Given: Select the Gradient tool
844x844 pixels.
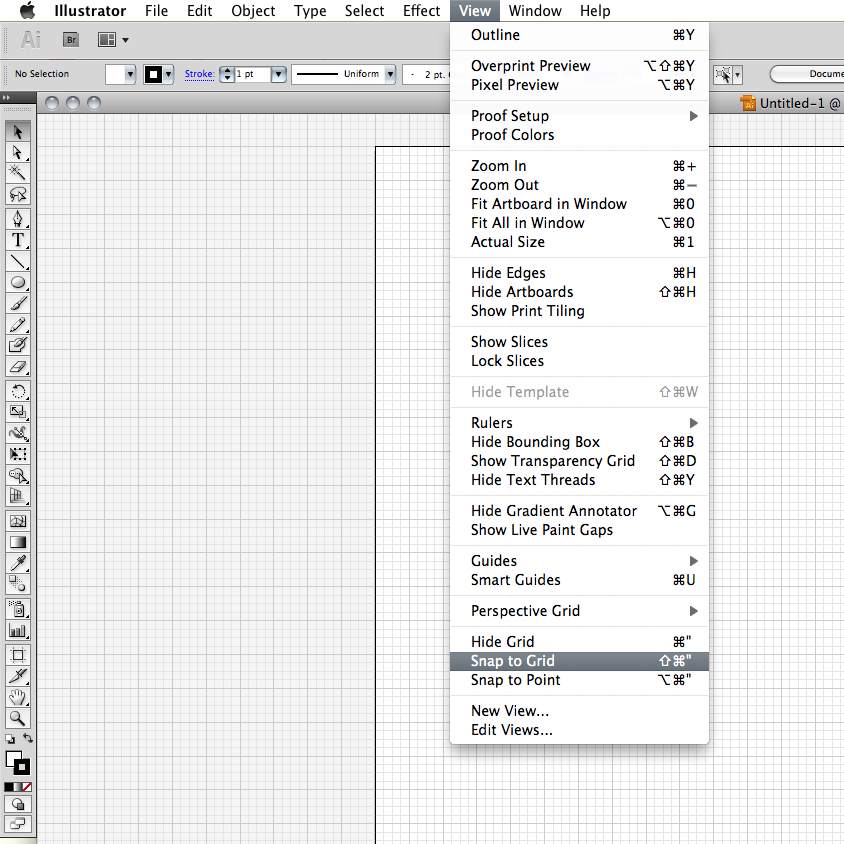Looking at the screenshot, I should (x=18, y=542).
